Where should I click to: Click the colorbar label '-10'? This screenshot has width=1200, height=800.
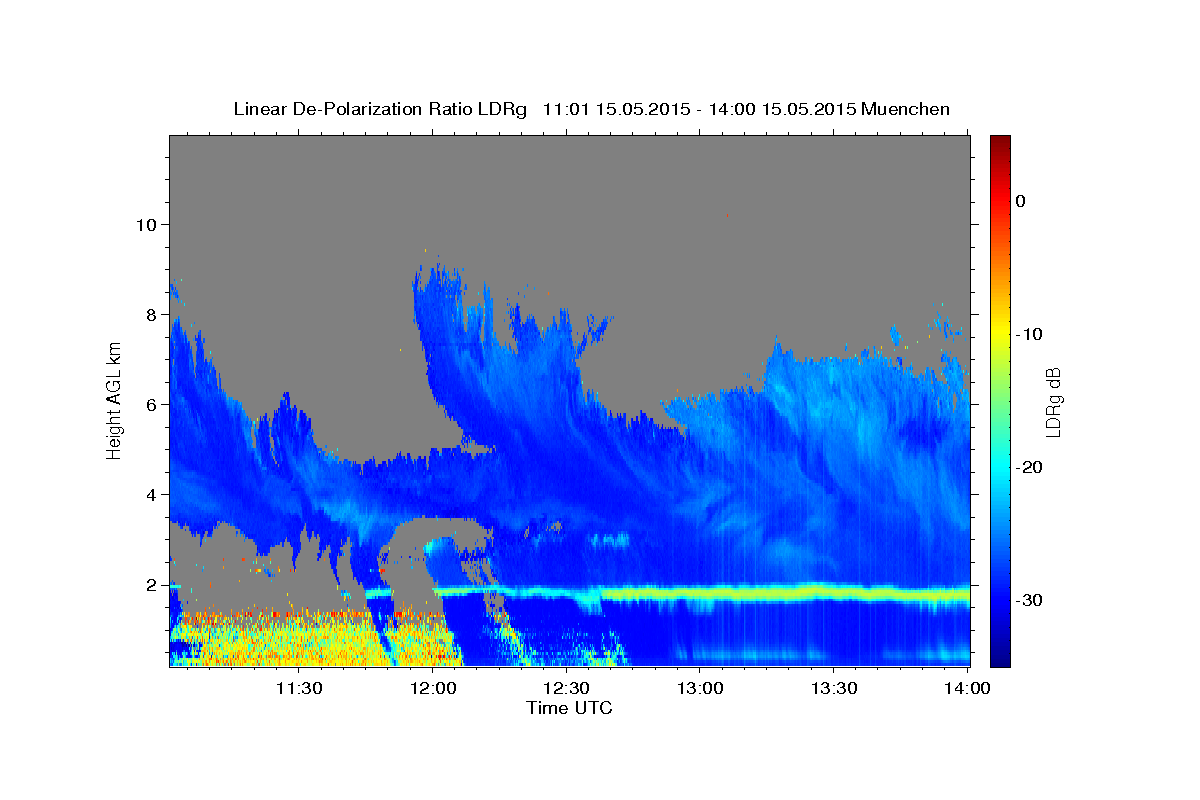coord(1030,334)
